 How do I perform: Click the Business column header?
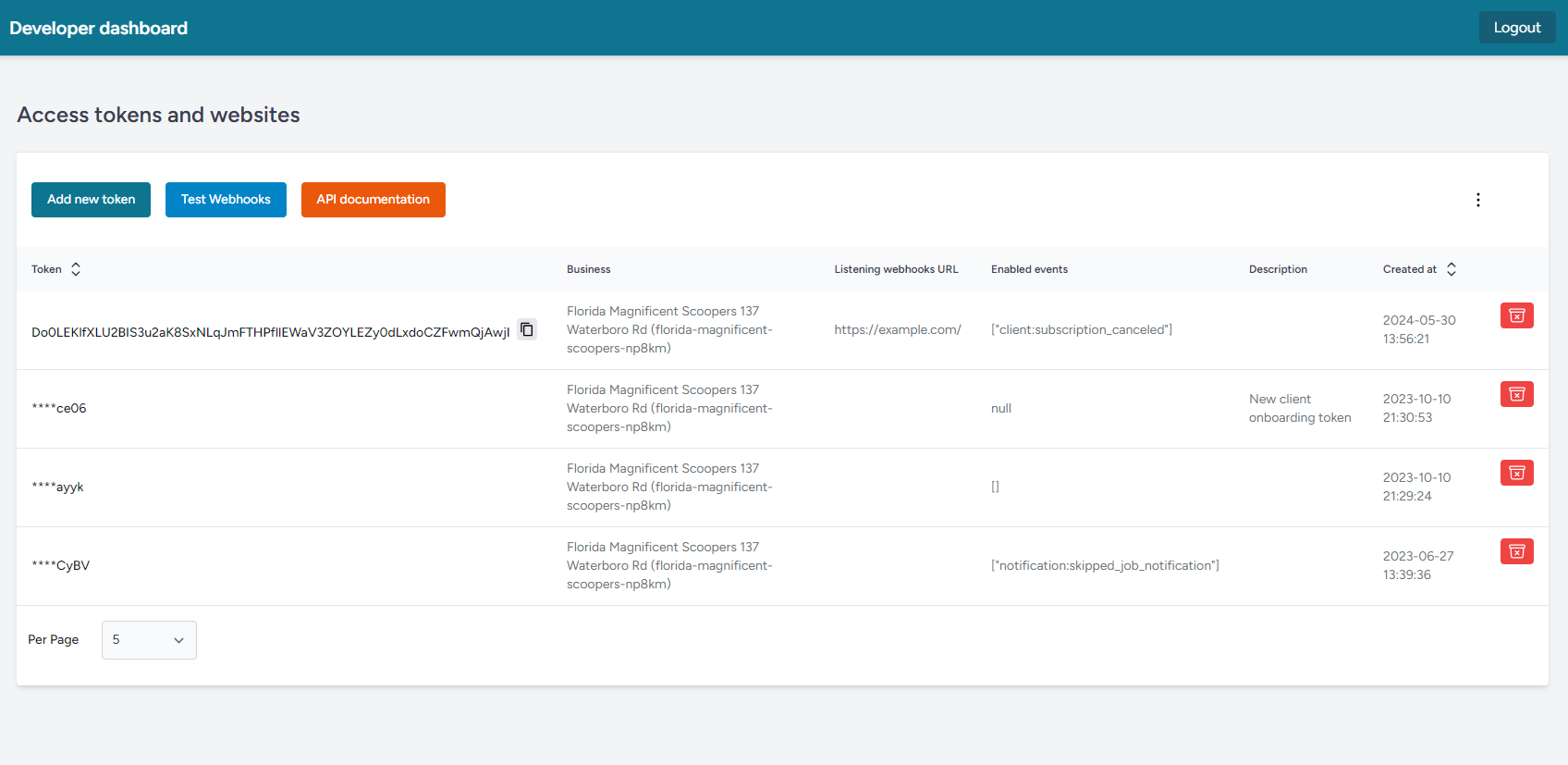(588, 270)
